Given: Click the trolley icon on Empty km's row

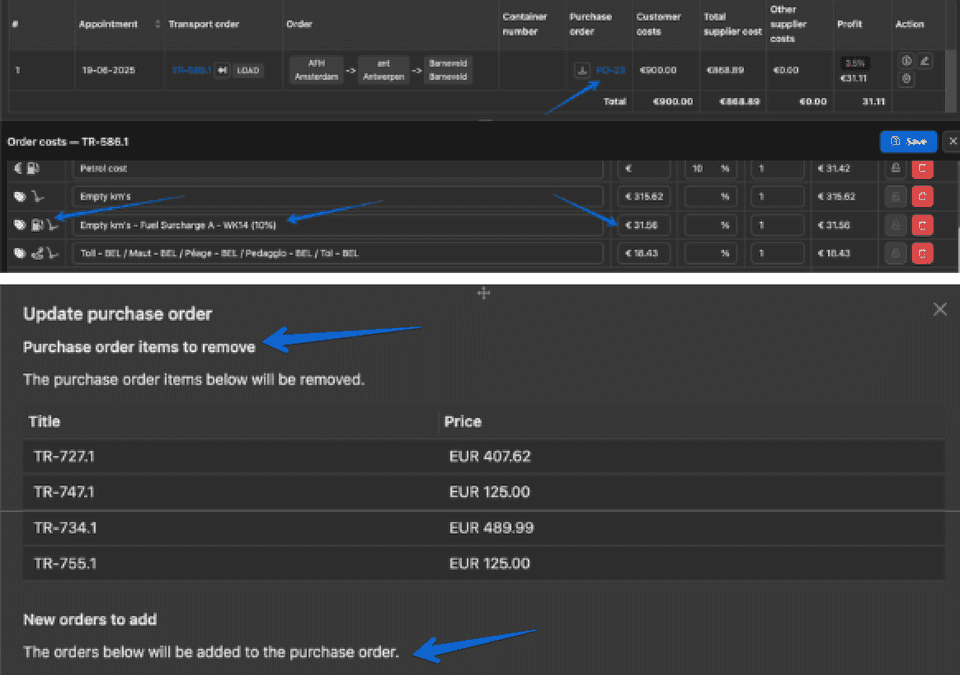Looking at the screenshot, I should [x=38, y=197].
